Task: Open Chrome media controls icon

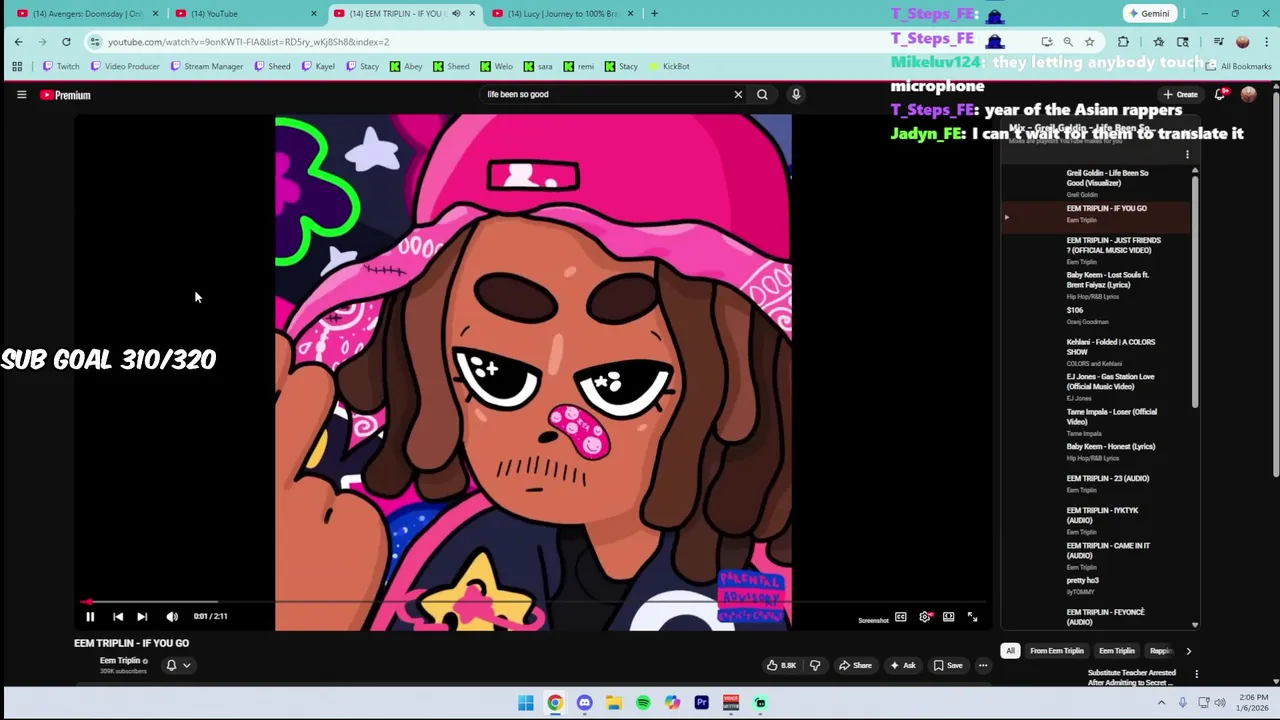Action: 1218,42
